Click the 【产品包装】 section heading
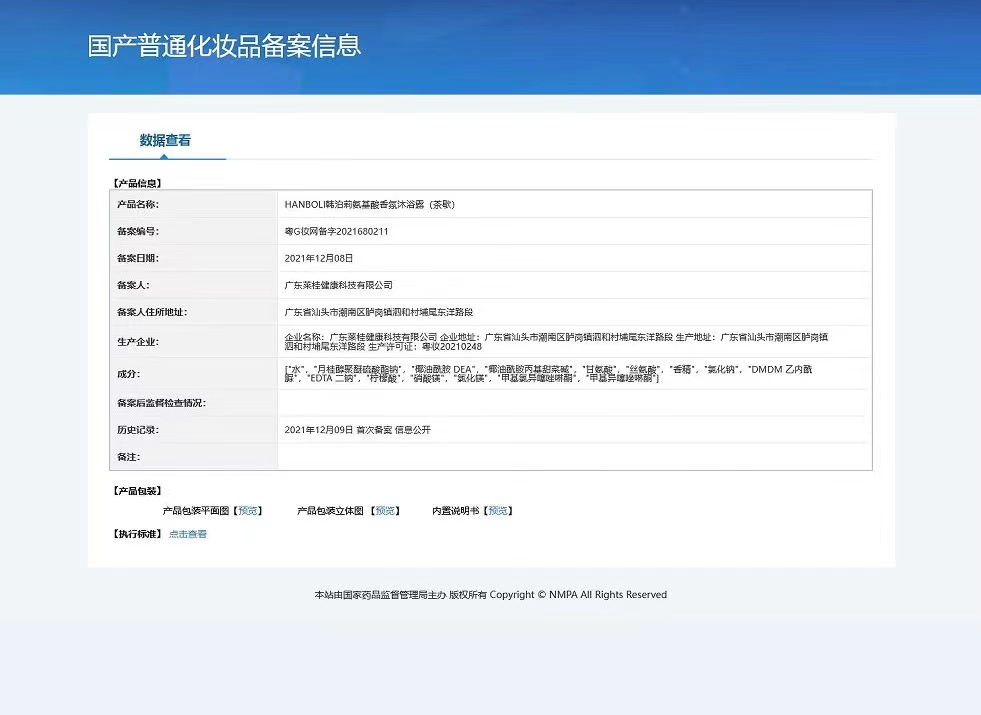Image resolution: width=981 pixels, height=715 pixels. pyautogui.click(x=136, y=491)
